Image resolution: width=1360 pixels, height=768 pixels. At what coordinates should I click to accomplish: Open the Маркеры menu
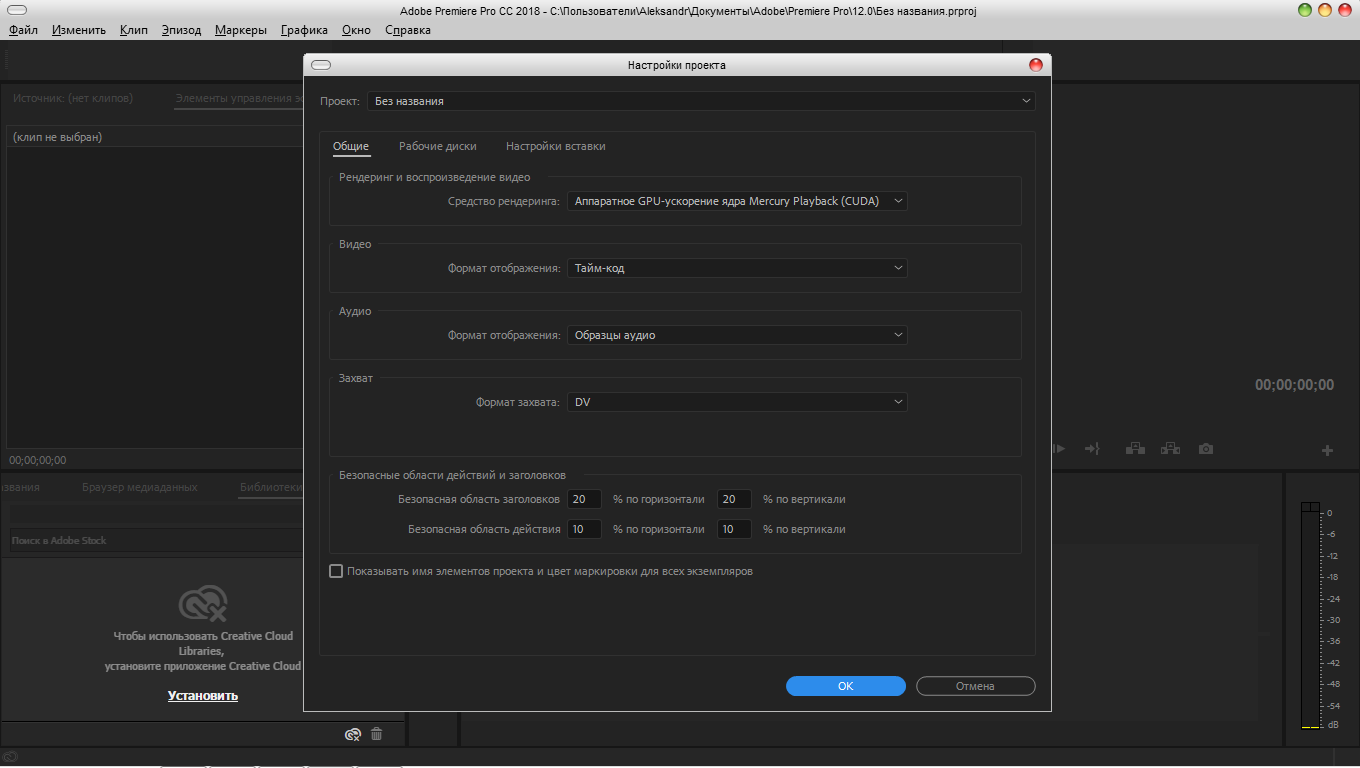(241, 30)
